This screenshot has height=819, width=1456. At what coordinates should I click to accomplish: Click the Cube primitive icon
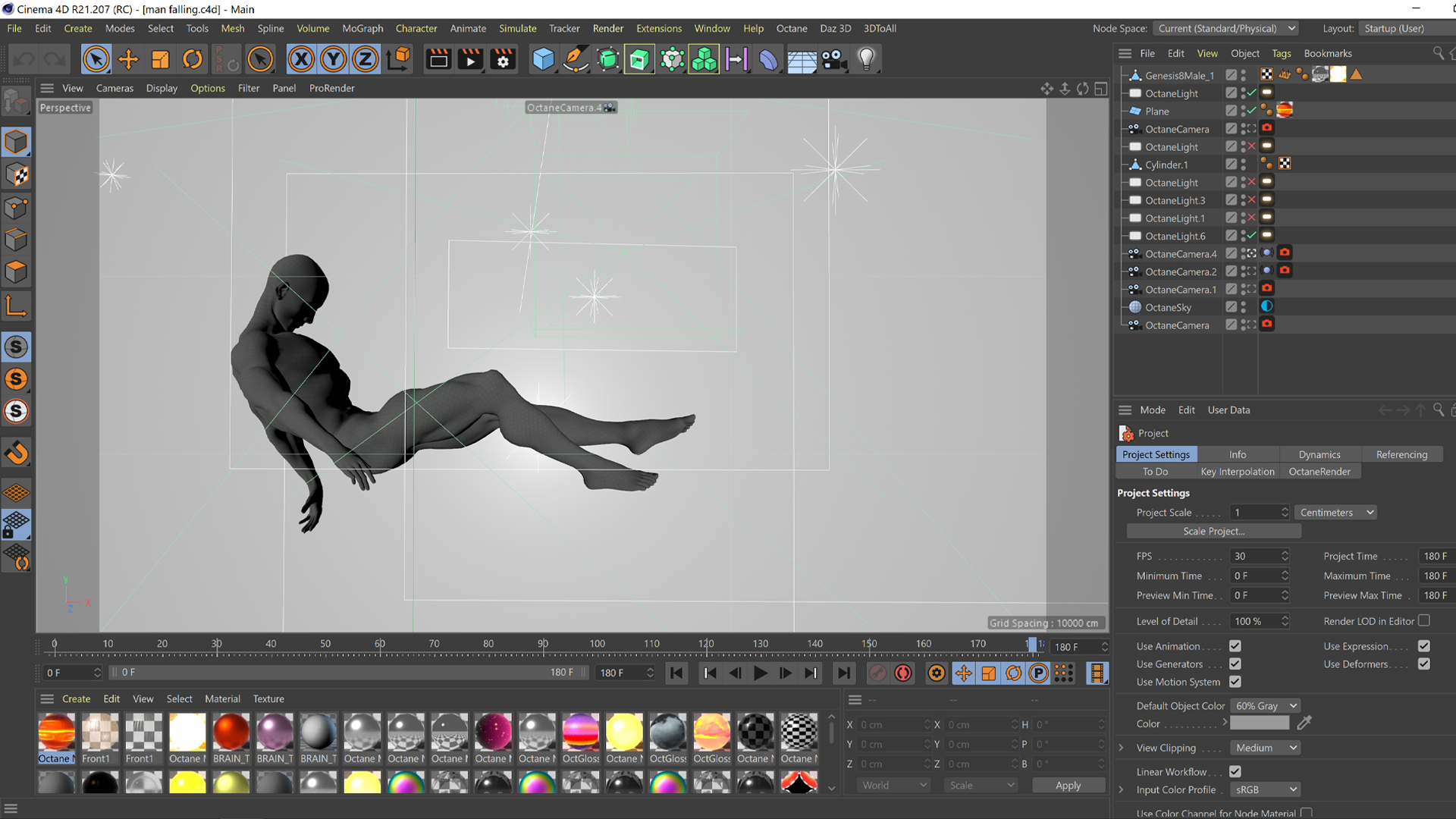click(x=543, y=59)
